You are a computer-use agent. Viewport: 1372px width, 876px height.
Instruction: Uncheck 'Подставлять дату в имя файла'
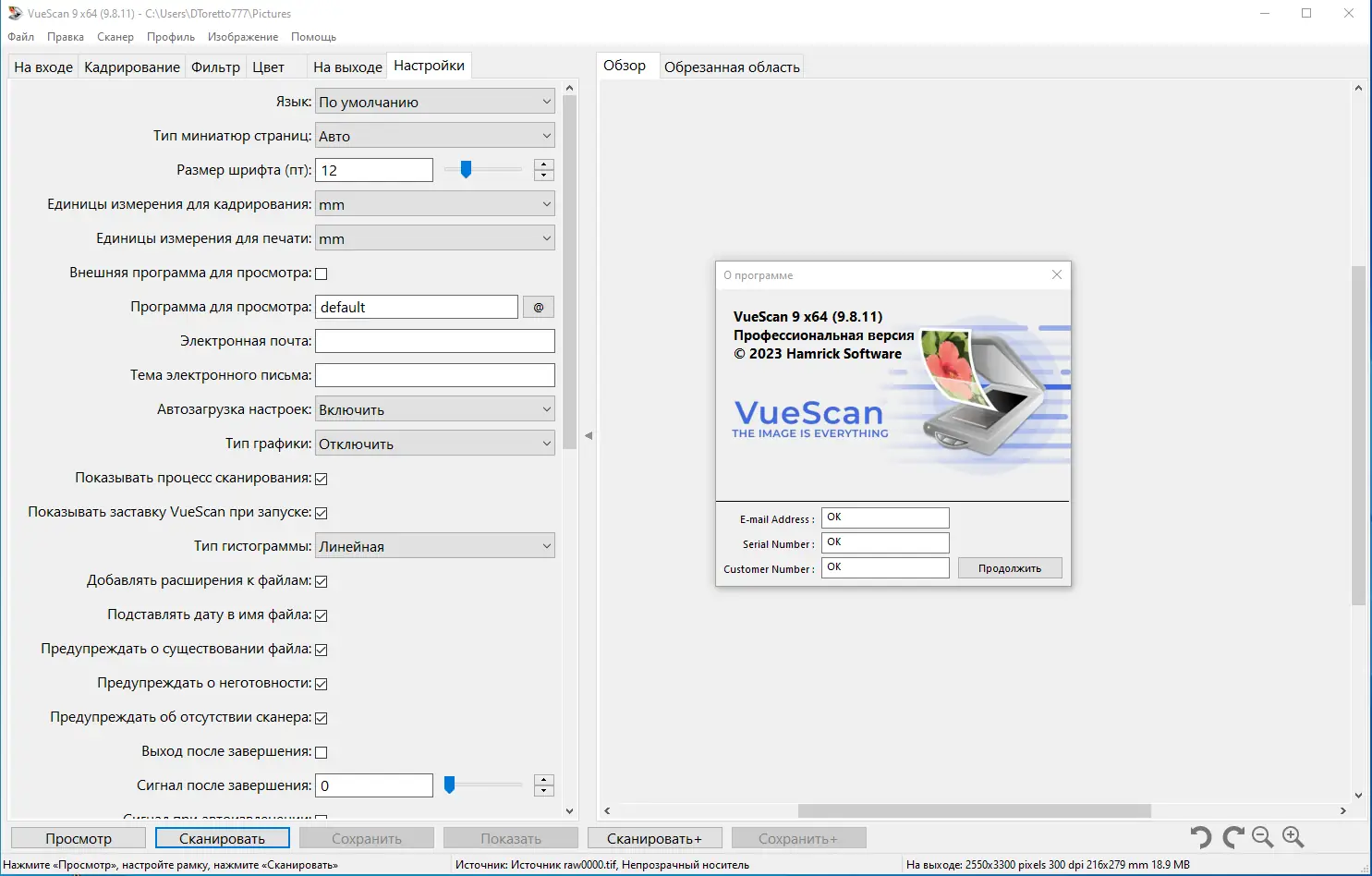tap(321, 614)
